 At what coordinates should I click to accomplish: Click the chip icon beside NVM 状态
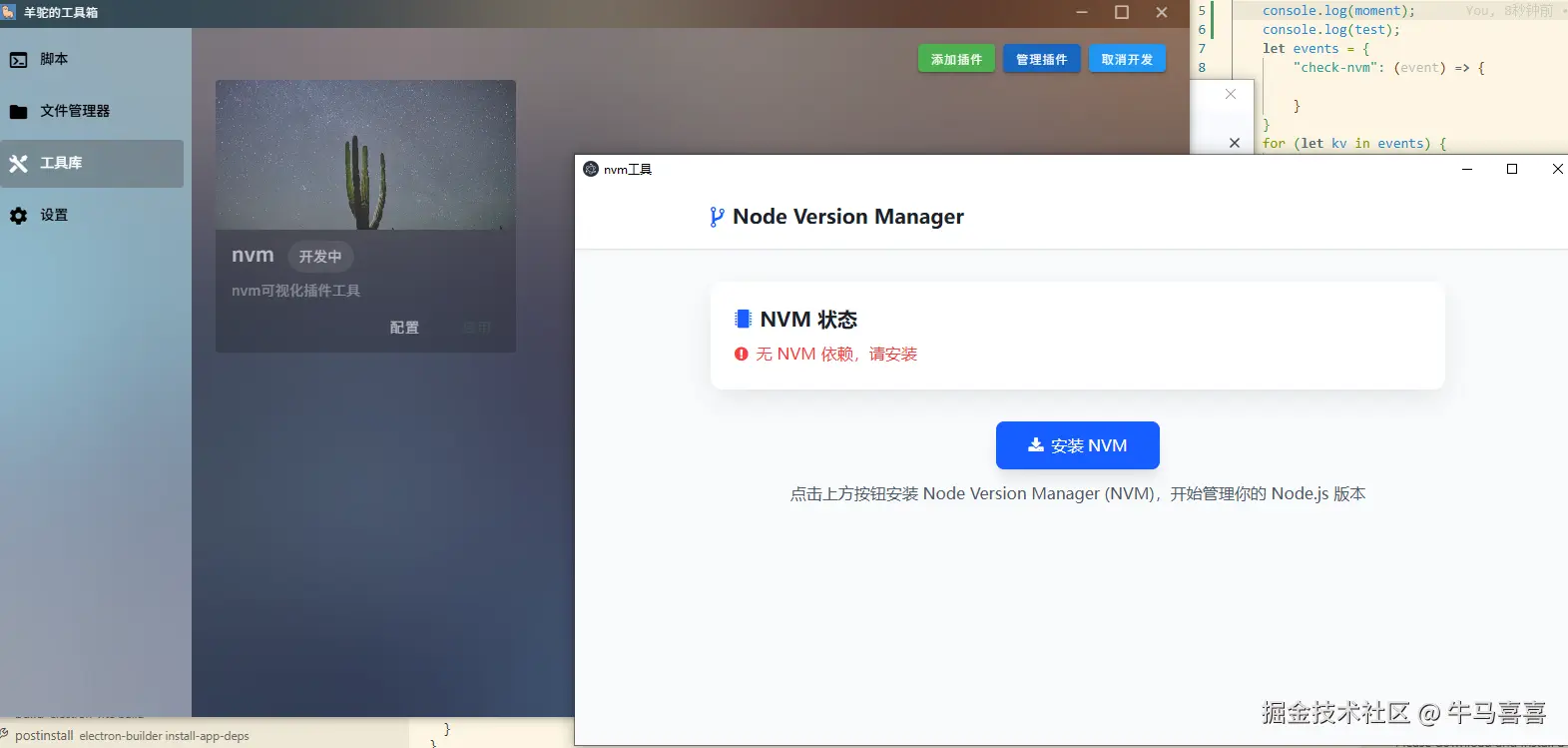743,319
